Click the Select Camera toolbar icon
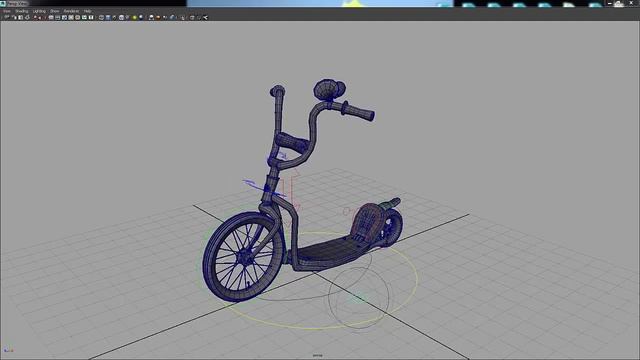This screenshot has height=360, width=640. [6, 18]
